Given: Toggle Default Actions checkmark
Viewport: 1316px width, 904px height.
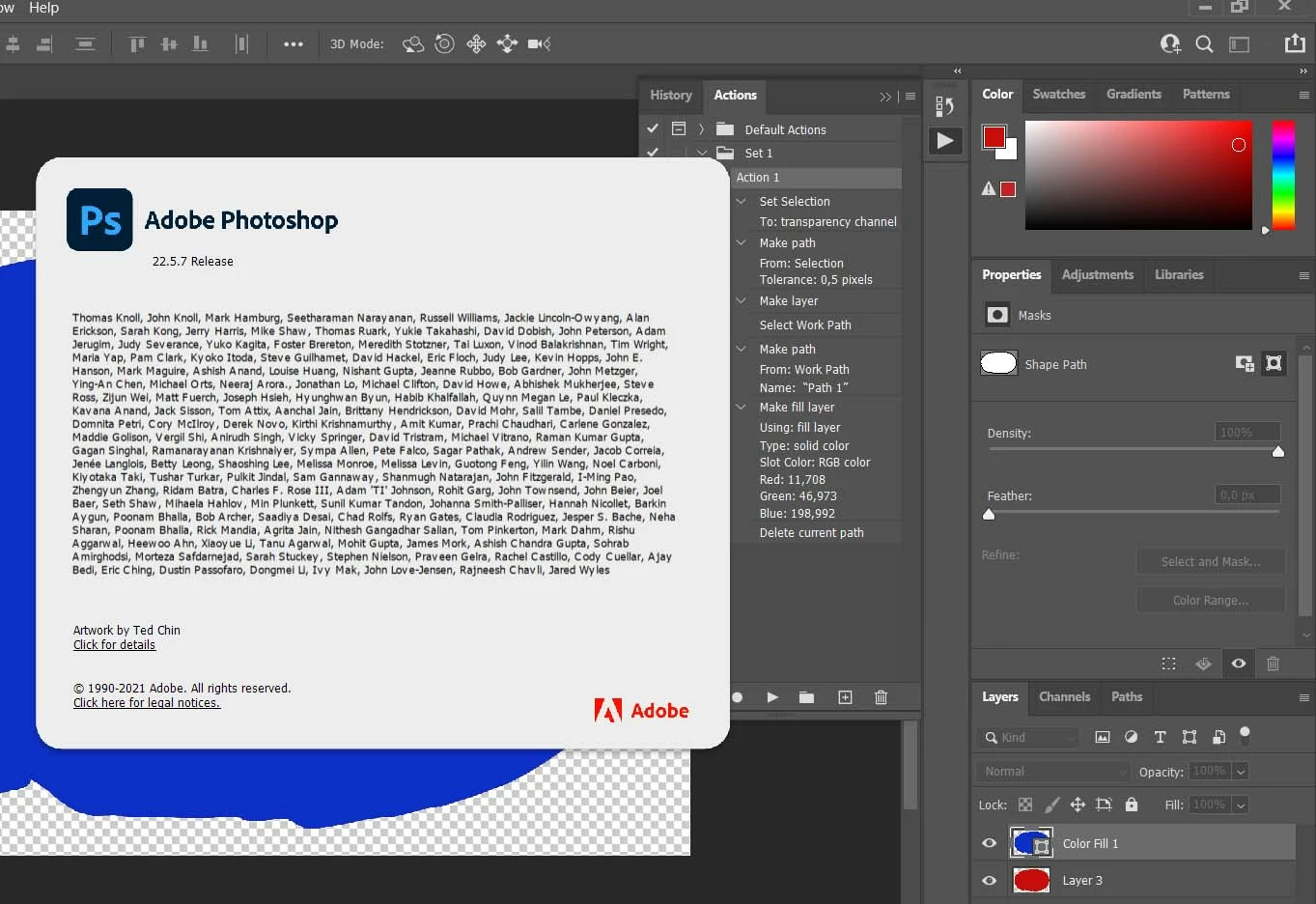Looking at the screenshot, I should (x=653, y=128).
